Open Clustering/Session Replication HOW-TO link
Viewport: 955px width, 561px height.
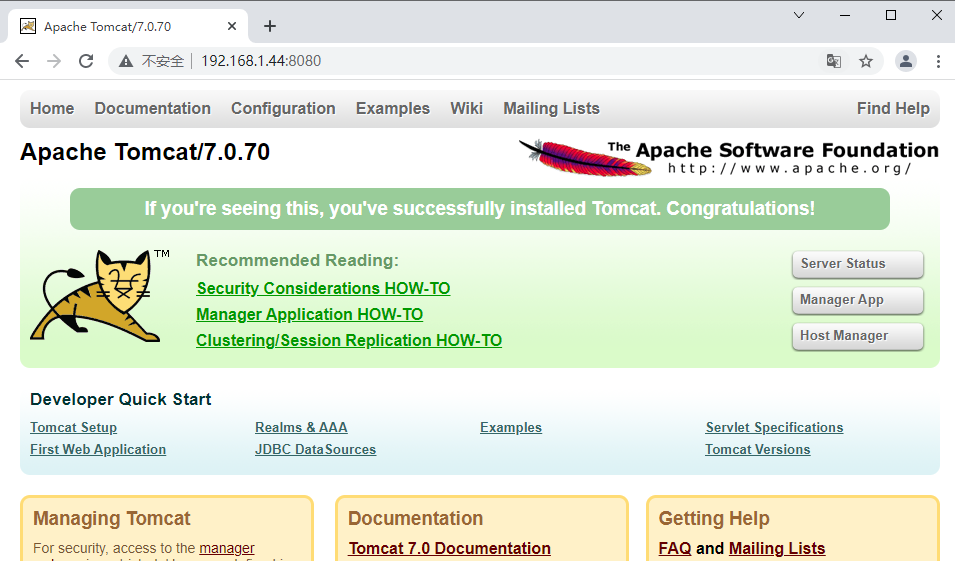349,340
